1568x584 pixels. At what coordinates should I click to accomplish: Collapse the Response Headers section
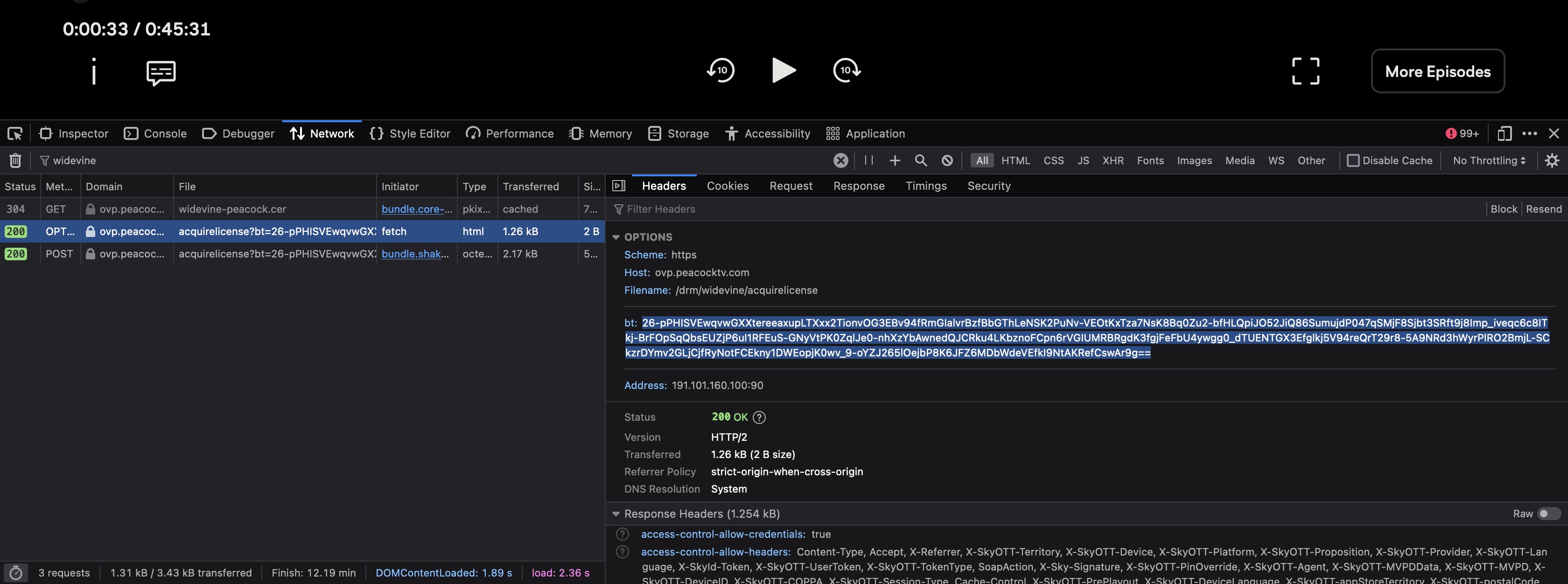point(616,514)
